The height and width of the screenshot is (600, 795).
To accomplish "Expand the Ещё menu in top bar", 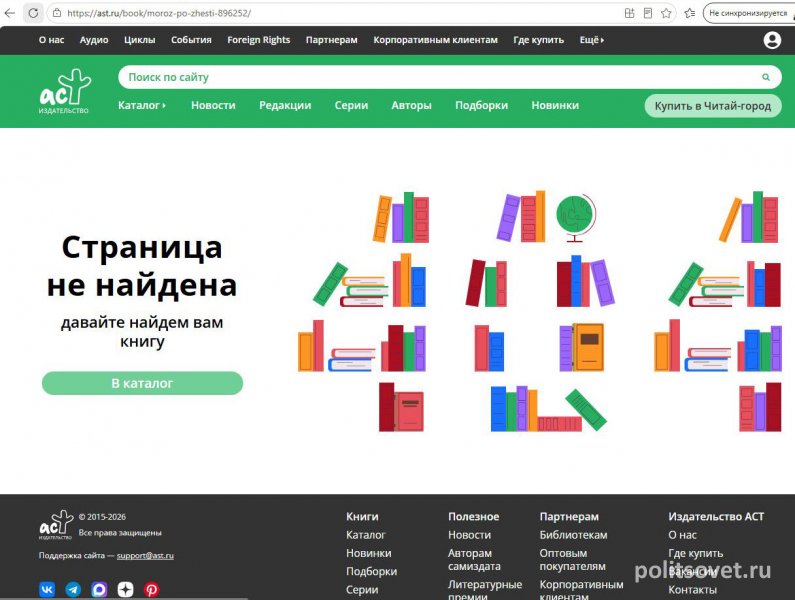I will click(592, 40).
